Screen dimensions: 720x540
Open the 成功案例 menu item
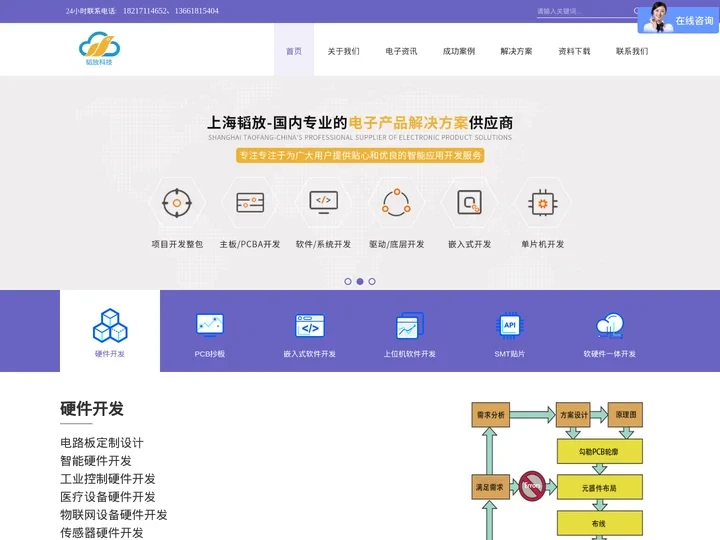(459, 51)
